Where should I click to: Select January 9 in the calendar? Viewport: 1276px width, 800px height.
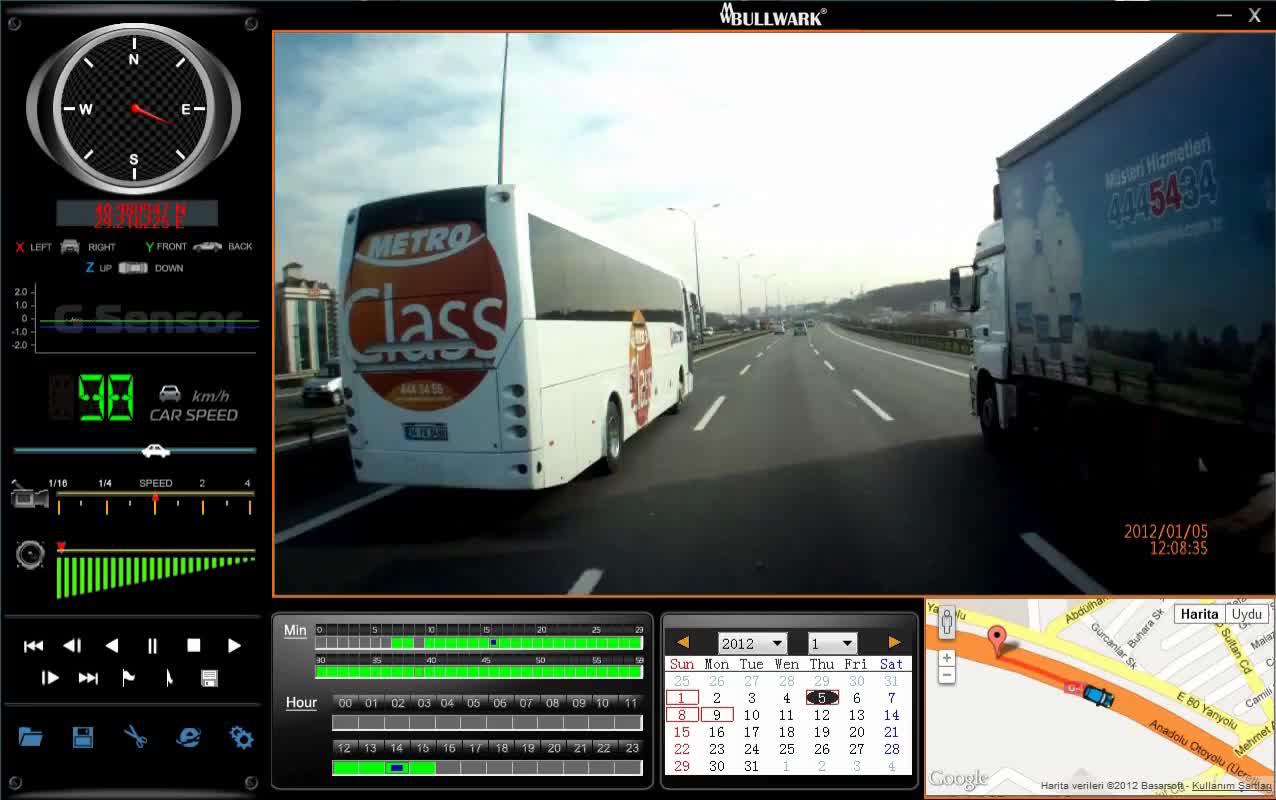click(717, 715)
